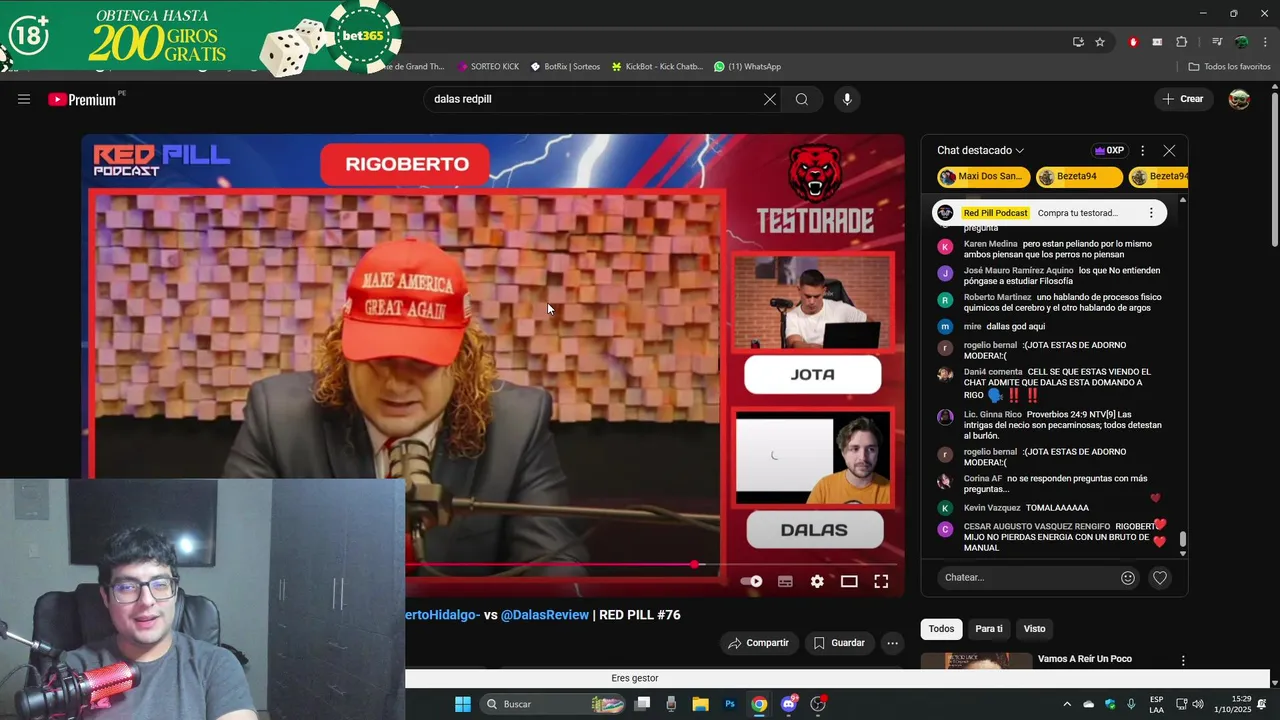Open the chat message from Kevin Vazquez TOMALAAAAAA
1280x720 pixels.
pos(1026,508)
